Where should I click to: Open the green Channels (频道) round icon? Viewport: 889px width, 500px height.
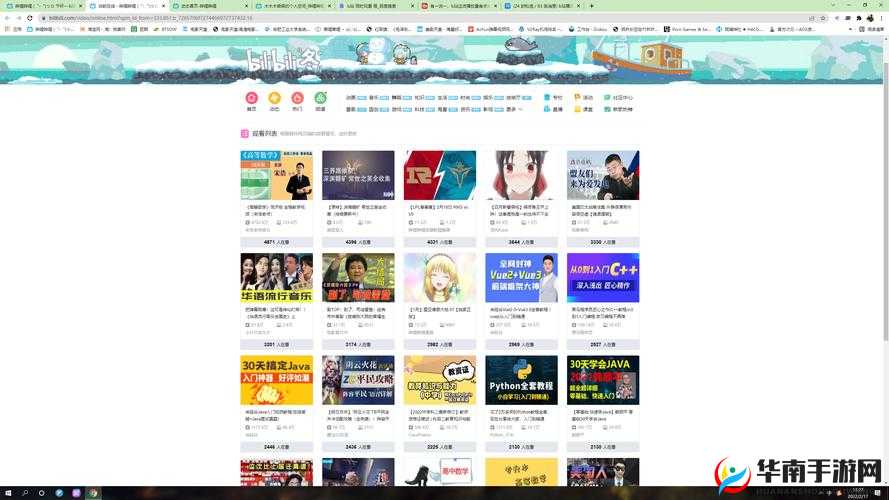321,98
